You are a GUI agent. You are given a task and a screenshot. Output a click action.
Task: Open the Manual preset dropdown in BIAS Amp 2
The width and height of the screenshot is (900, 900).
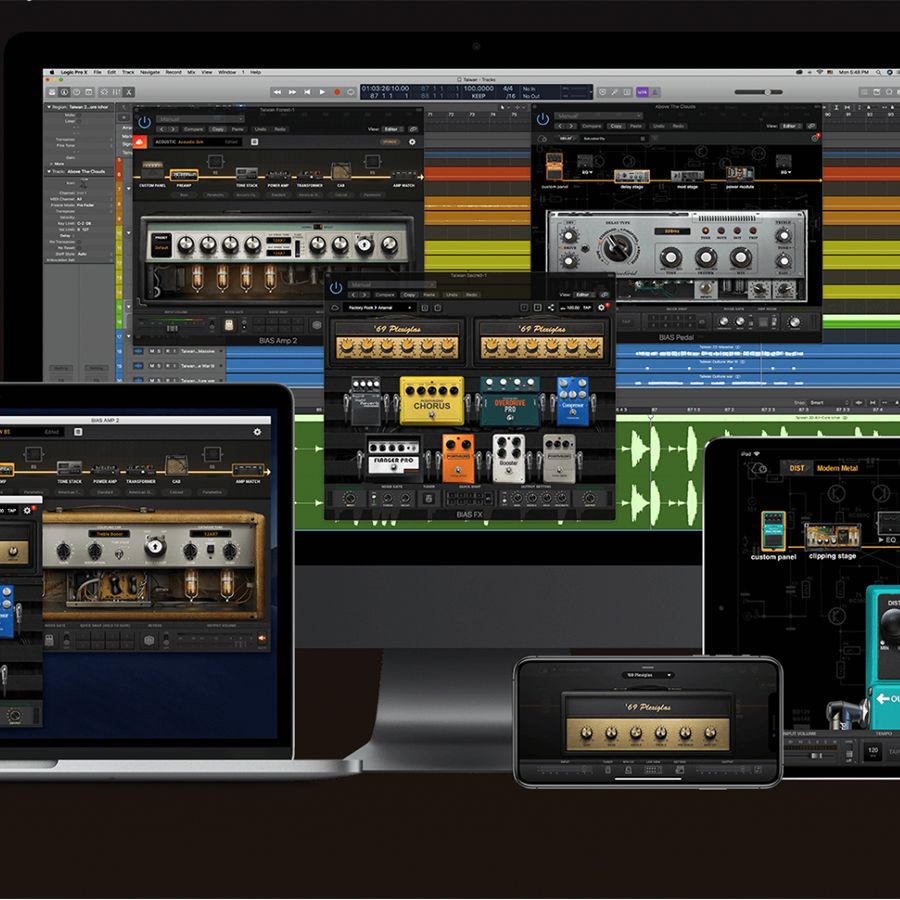pos(200,119)
